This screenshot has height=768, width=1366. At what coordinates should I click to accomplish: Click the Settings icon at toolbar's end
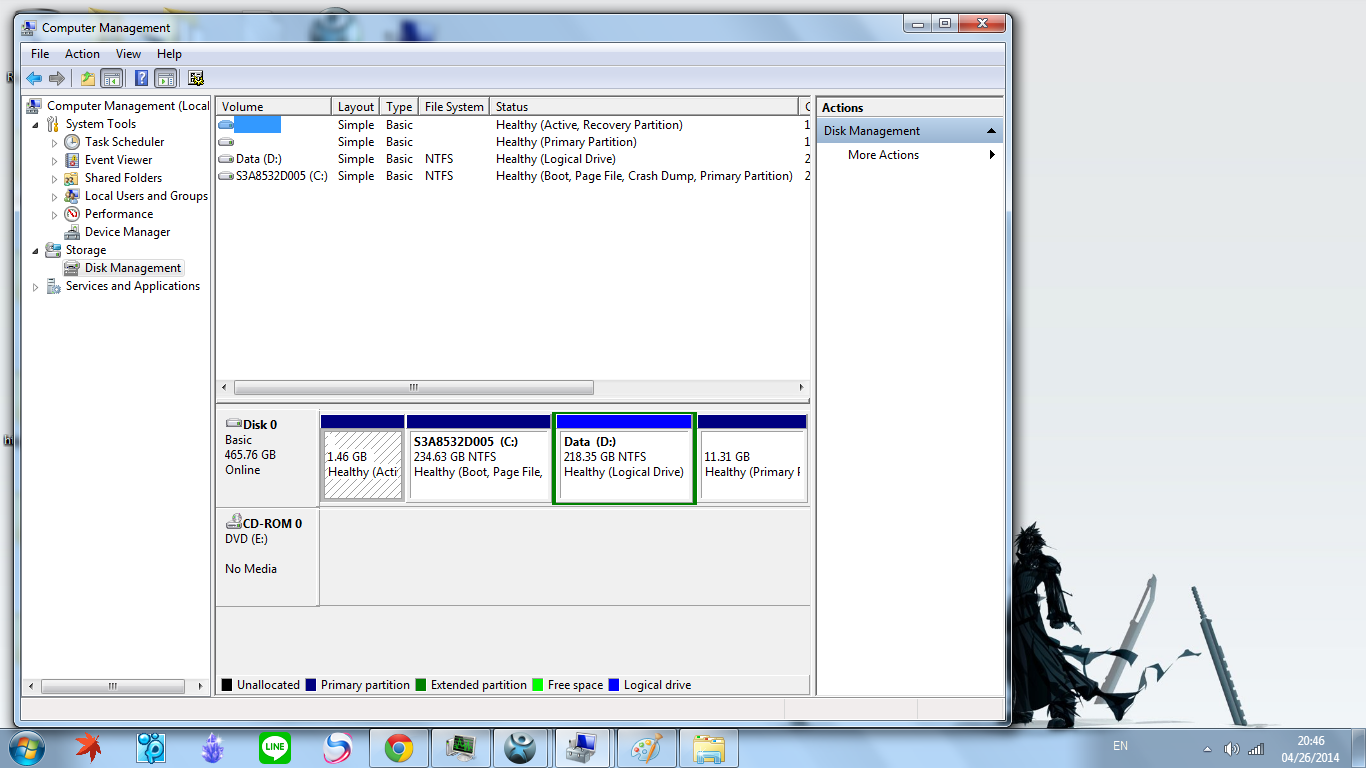pyautogui.click(x=196, y=78)
